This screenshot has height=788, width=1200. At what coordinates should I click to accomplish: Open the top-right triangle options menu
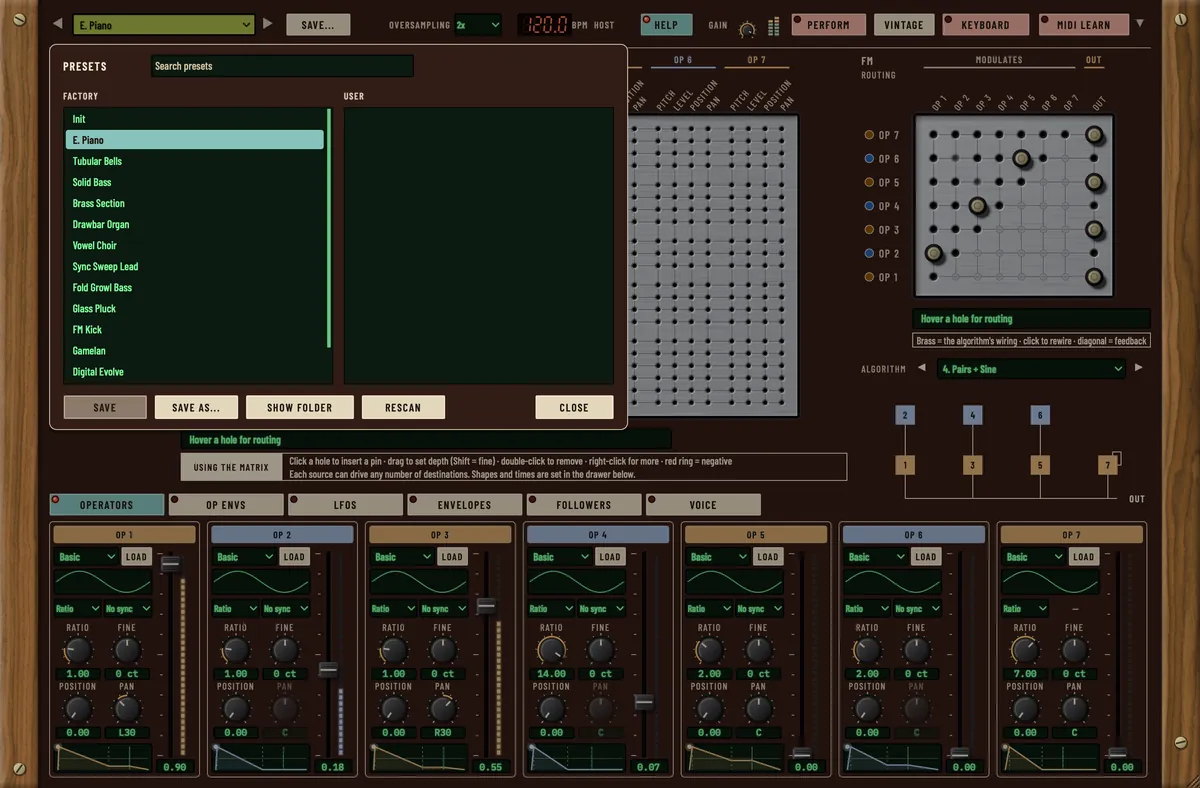(x=1142, y=23)
